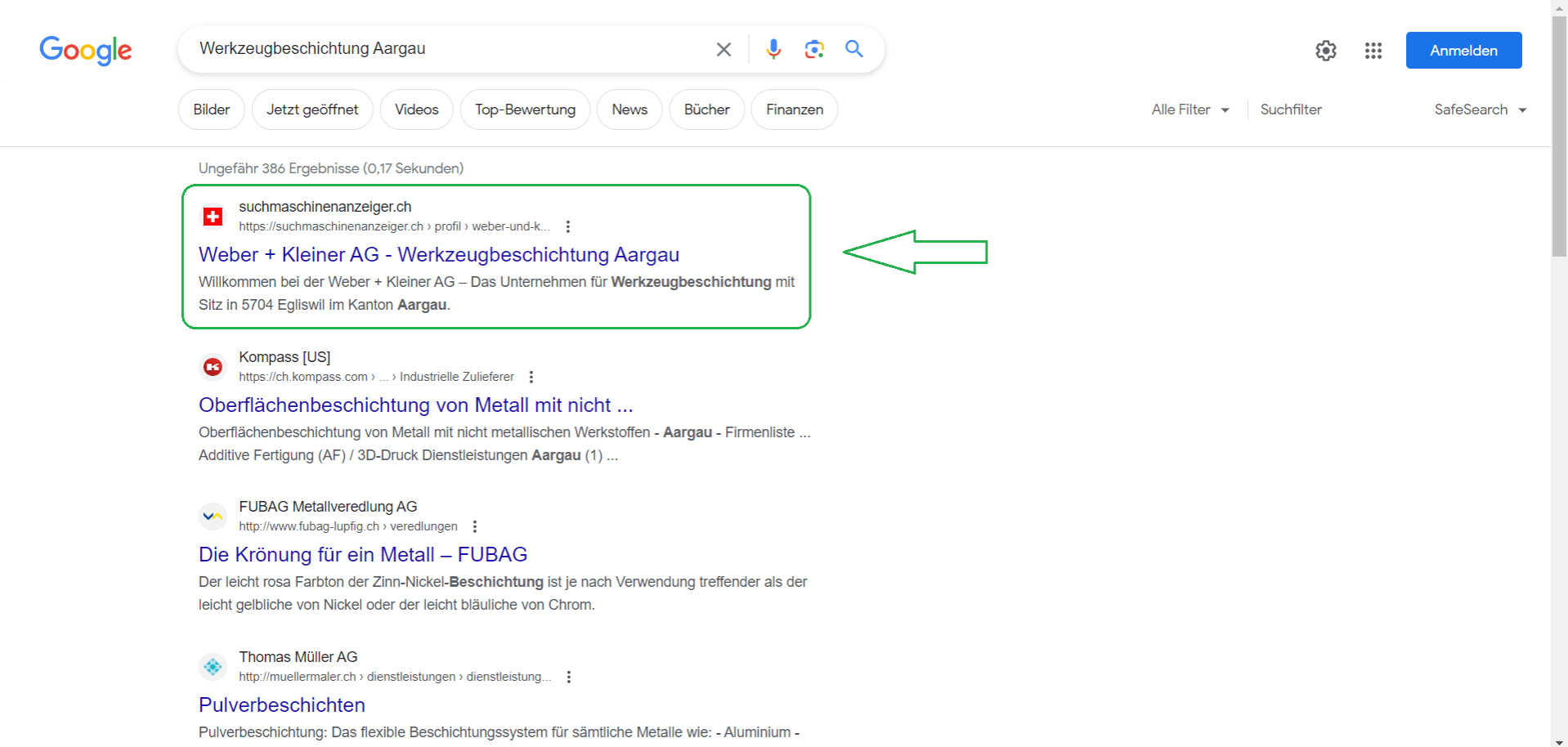1568x747 pixels.
Task: Click the scrollbar down arrow
Action: tap(1560, 741)
